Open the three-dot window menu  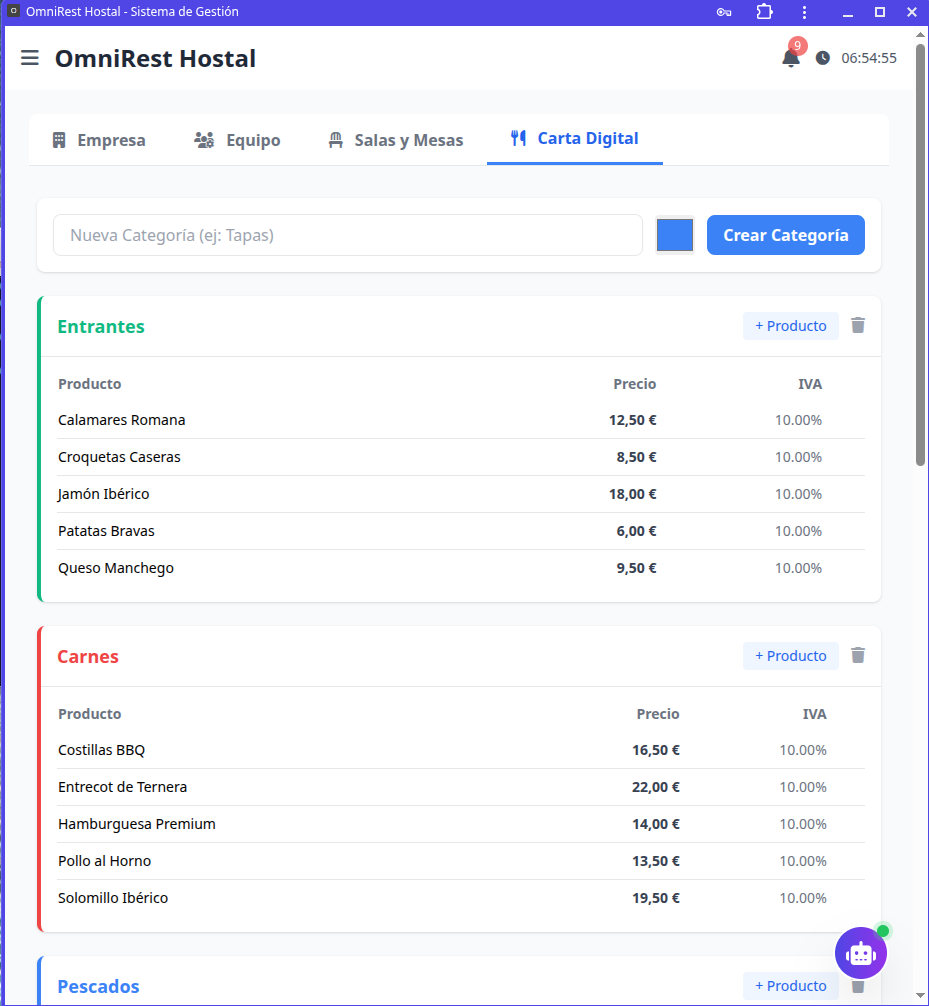point(805,12)
